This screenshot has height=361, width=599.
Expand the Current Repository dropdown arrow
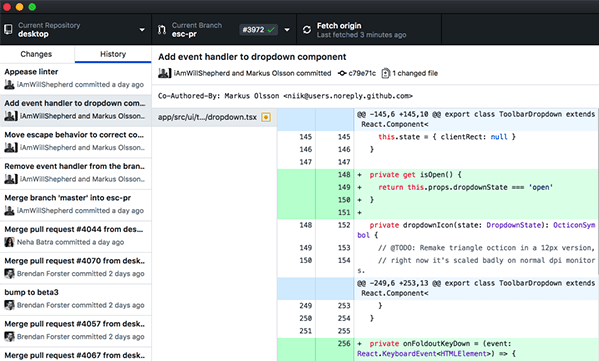click(142, 30)
